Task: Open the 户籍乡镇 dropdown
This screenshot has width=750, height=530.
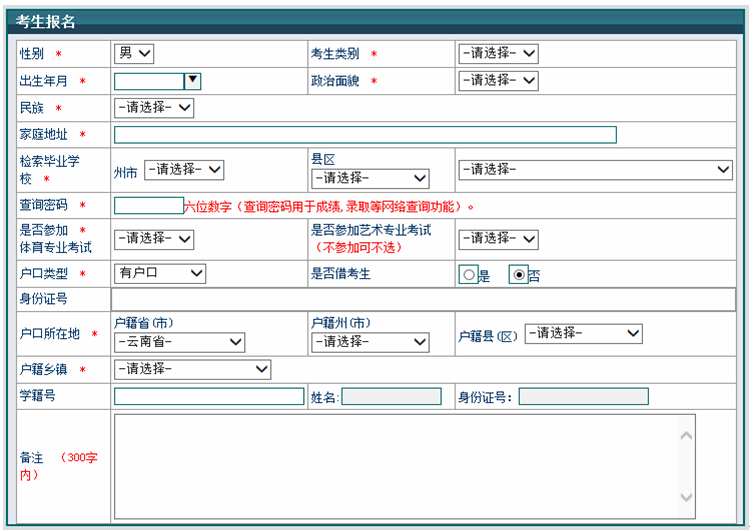Action: 192,370
